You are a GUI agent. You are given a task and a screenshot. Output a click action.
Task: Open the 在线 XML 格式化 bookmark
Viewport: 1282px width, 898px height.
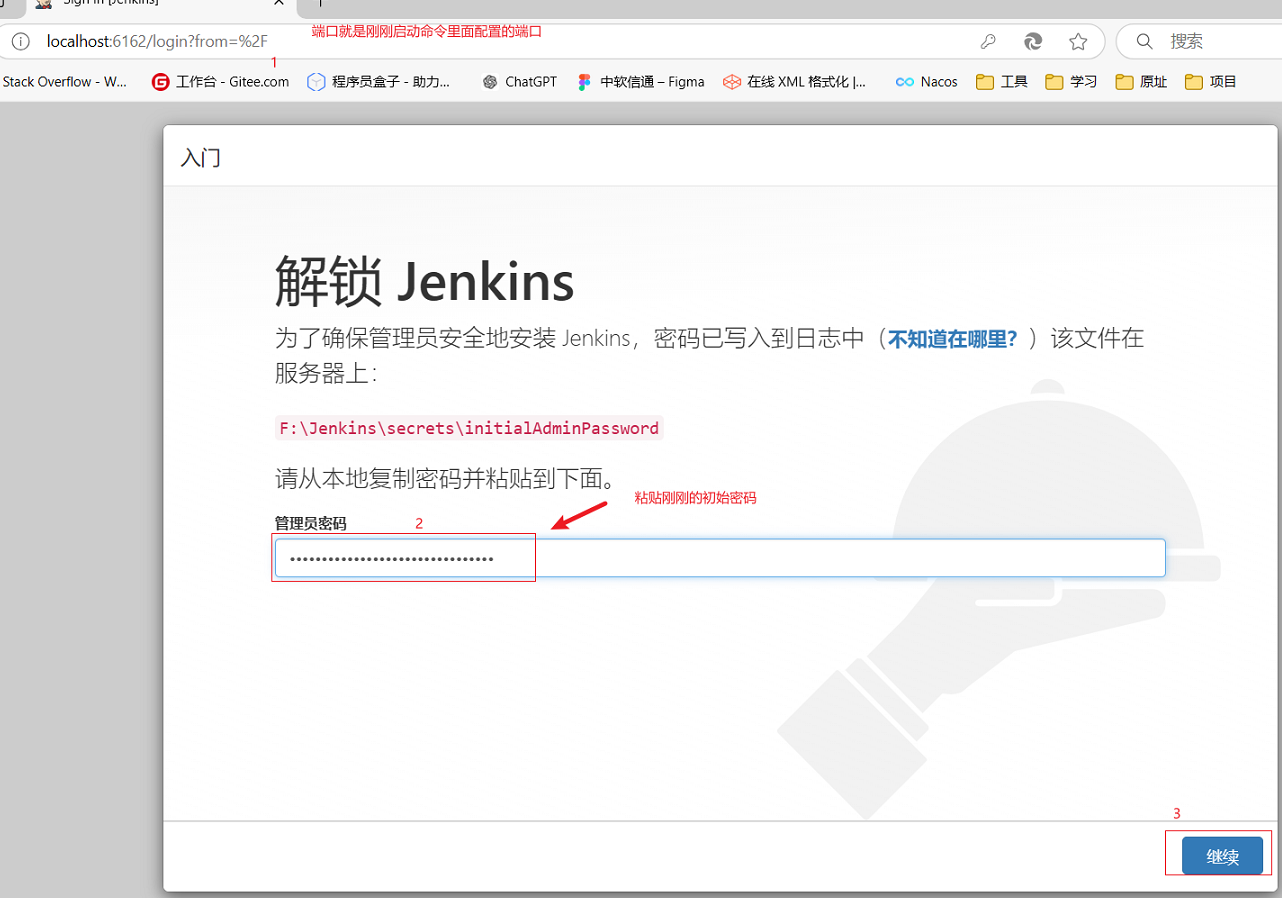[795, 82]
